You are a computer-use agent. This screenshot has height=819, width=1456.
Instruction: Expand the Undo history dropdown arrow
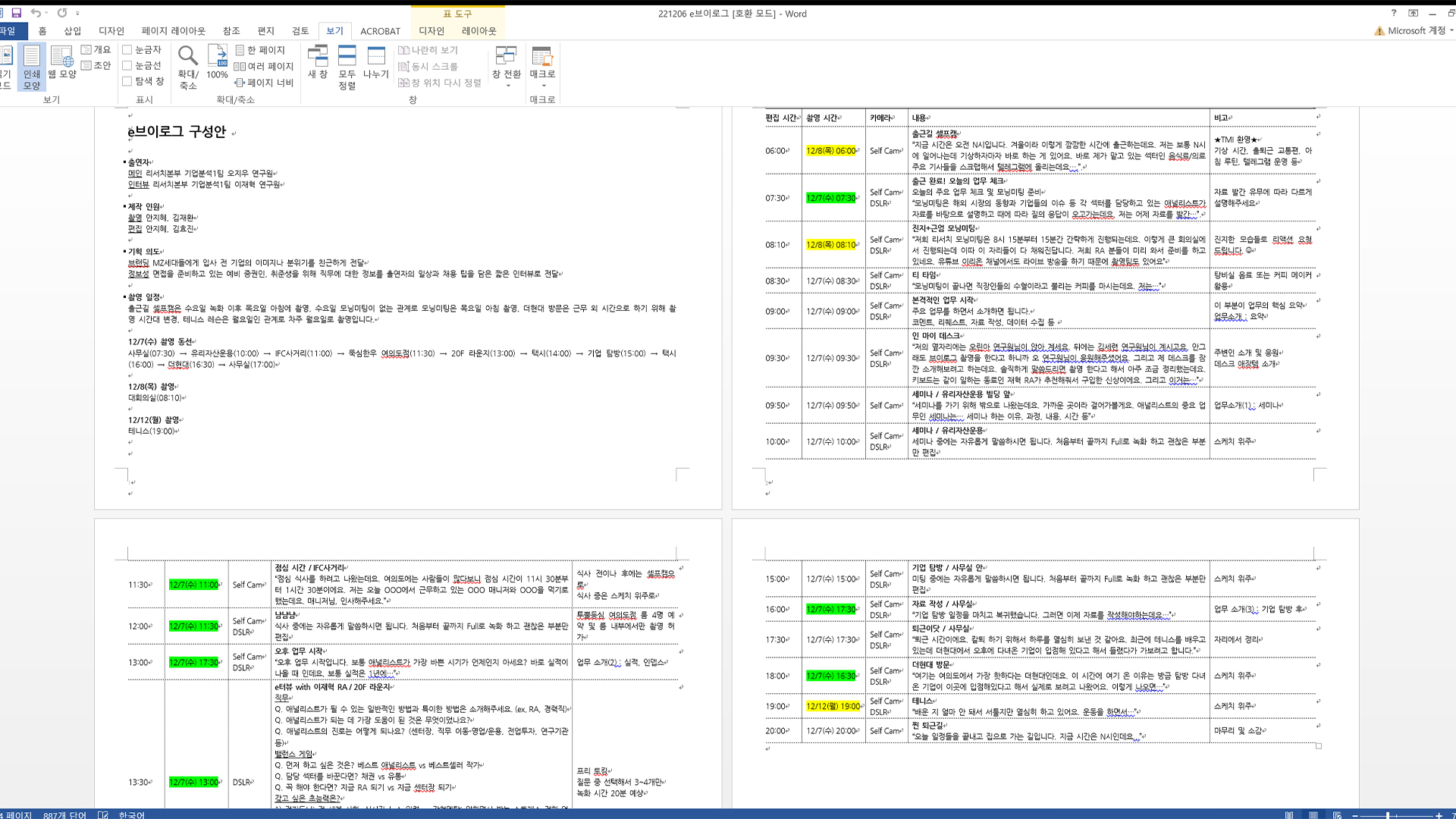pos(47,13)
